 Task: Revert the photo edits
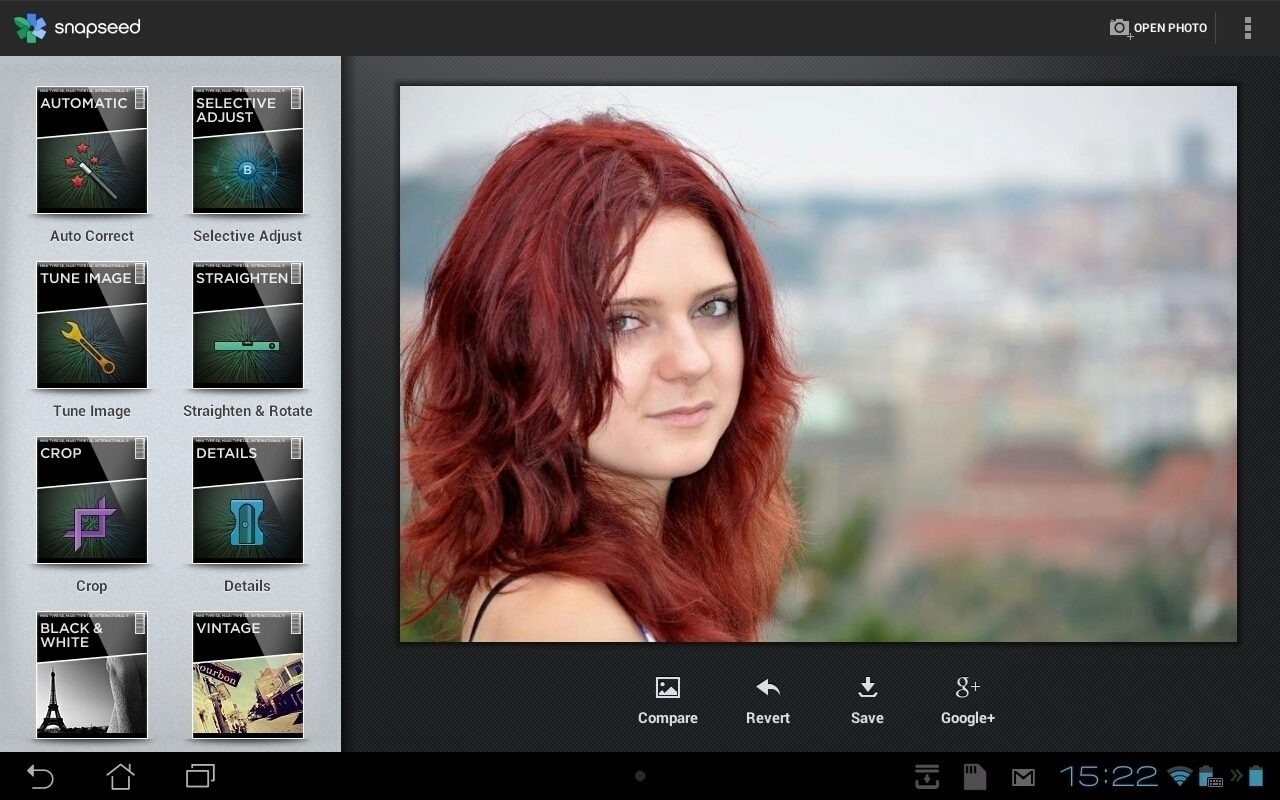[x=768, y=700]
